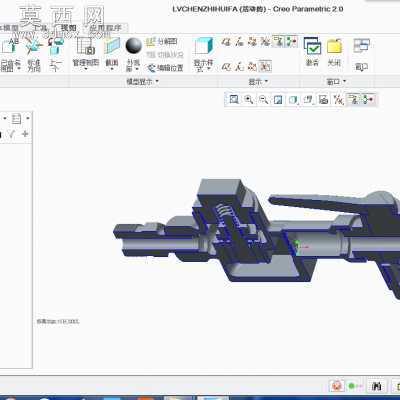Toggle axis display in the ribbon
Image resolution: width=400 pixels, height=400 pixels.
click(x=239, y=42)
